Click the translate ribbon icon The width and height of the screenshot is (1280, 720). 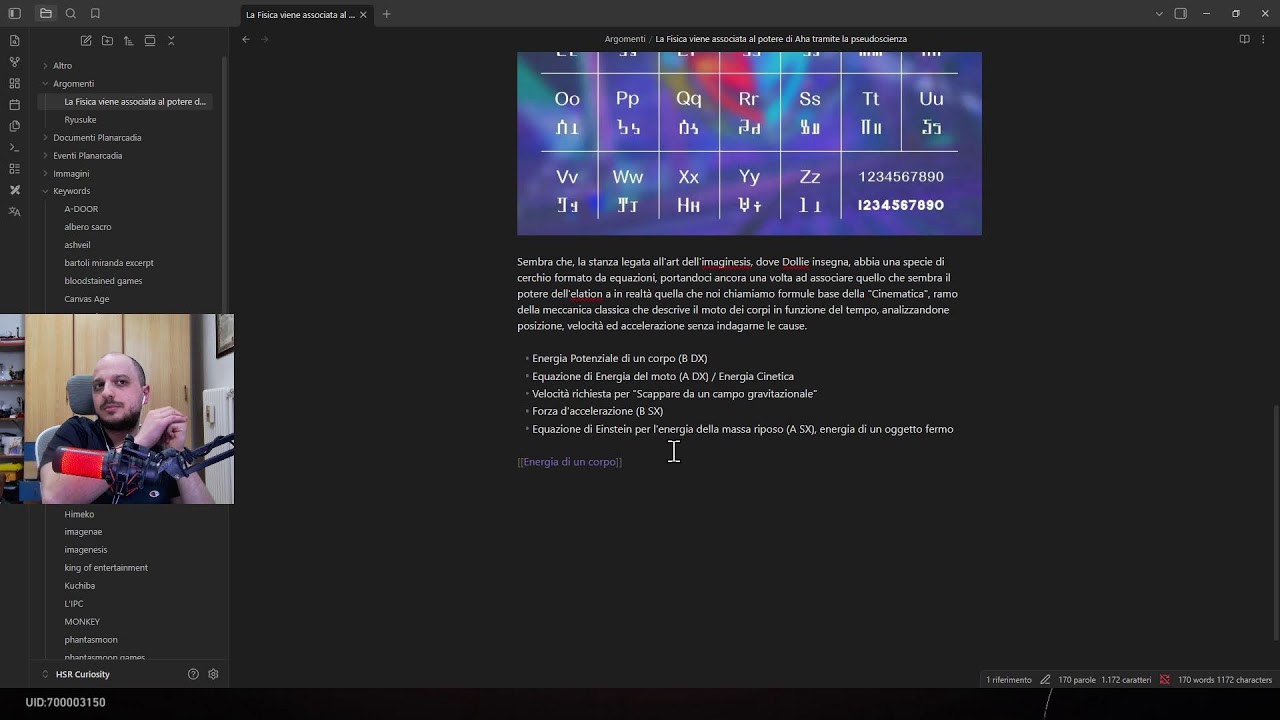pyautogui.click(x=14, y=211)
